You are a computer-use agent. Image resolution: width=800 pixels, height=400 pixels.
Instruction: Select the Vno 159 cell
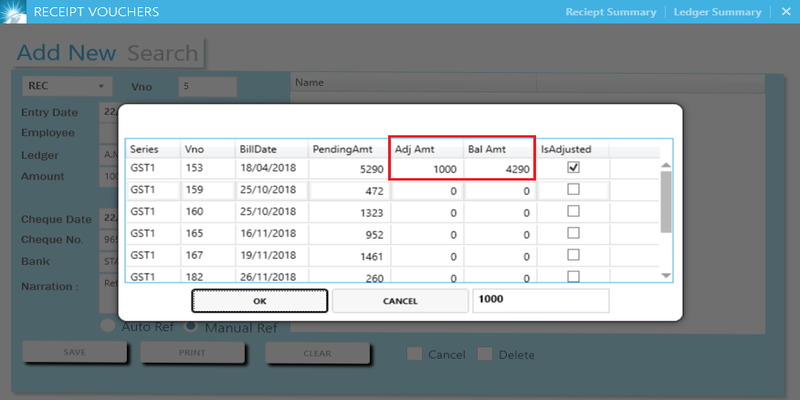[208, 190]
